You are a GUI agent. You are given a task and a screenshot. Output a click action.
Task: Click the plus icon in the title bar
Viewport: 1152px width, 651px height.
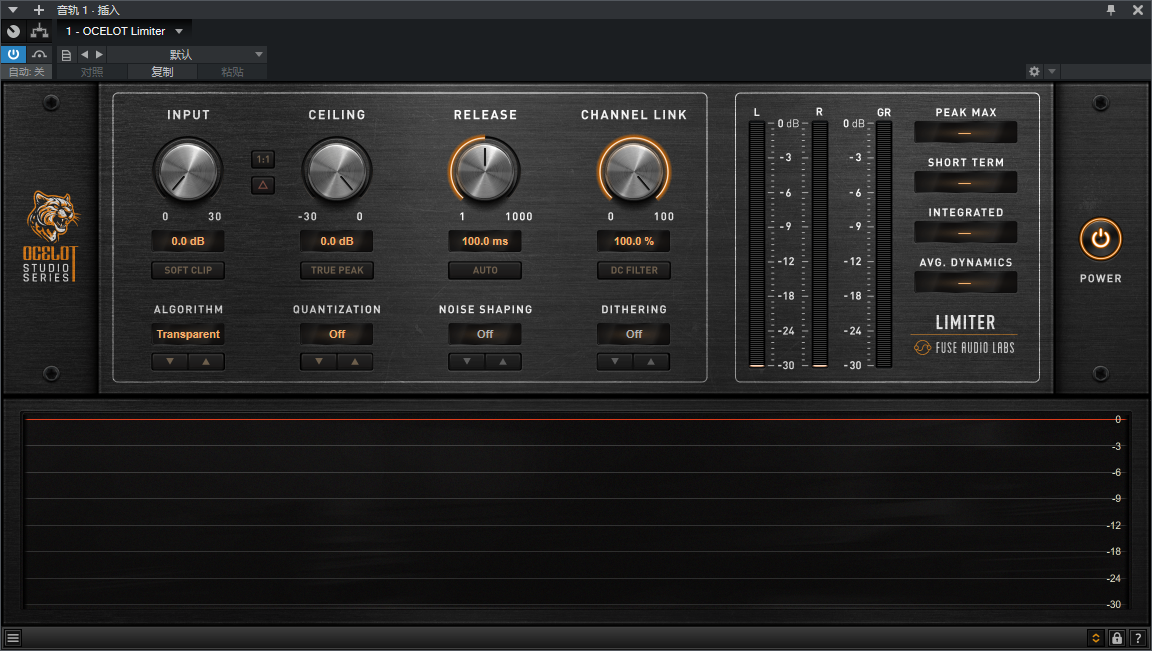(39, 10)
